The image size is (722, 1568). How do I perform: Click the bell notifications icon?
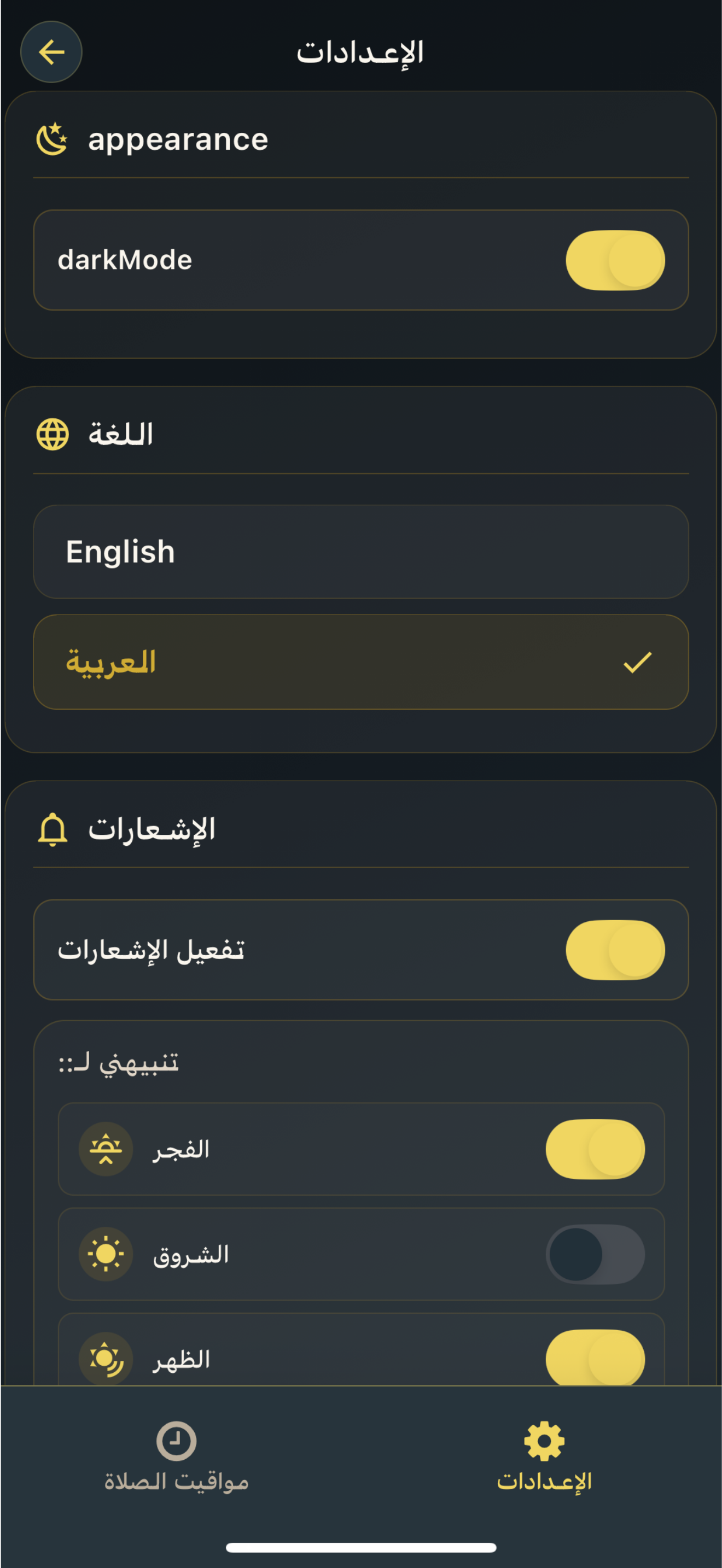click(53, 829)
